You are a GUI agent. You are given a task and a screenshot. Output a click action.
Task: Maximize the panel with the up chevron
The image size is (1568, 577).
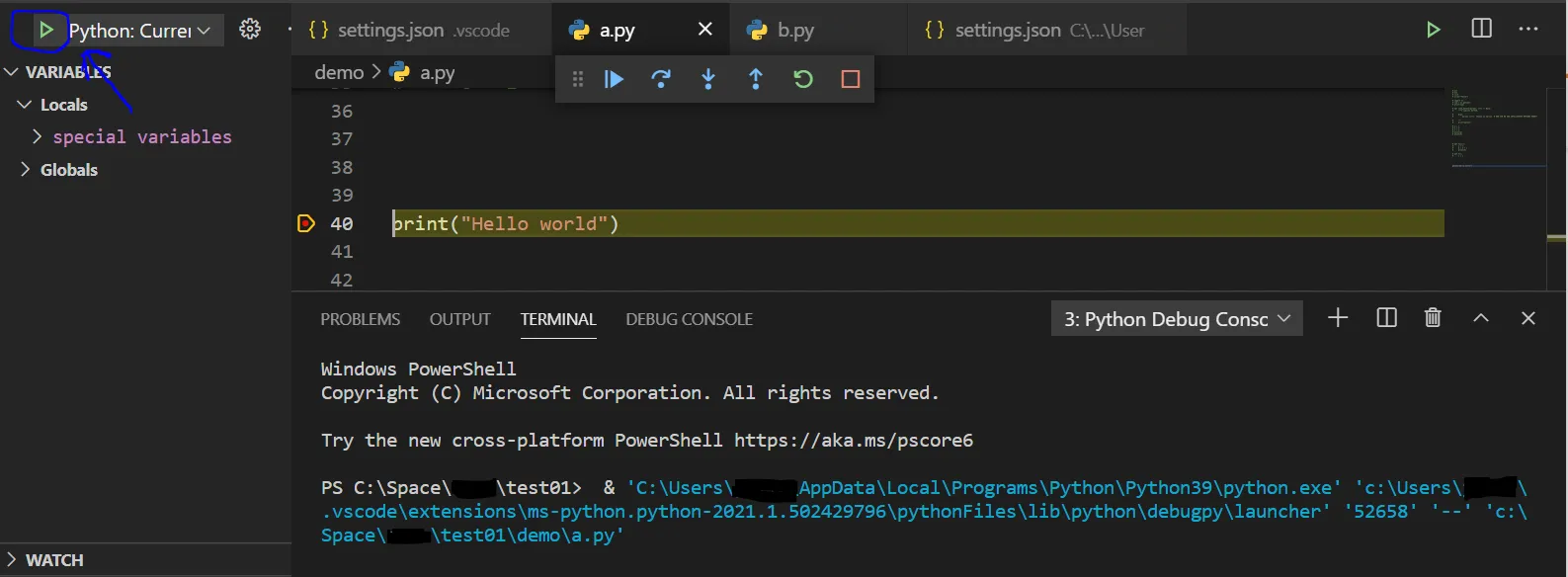1480,317
